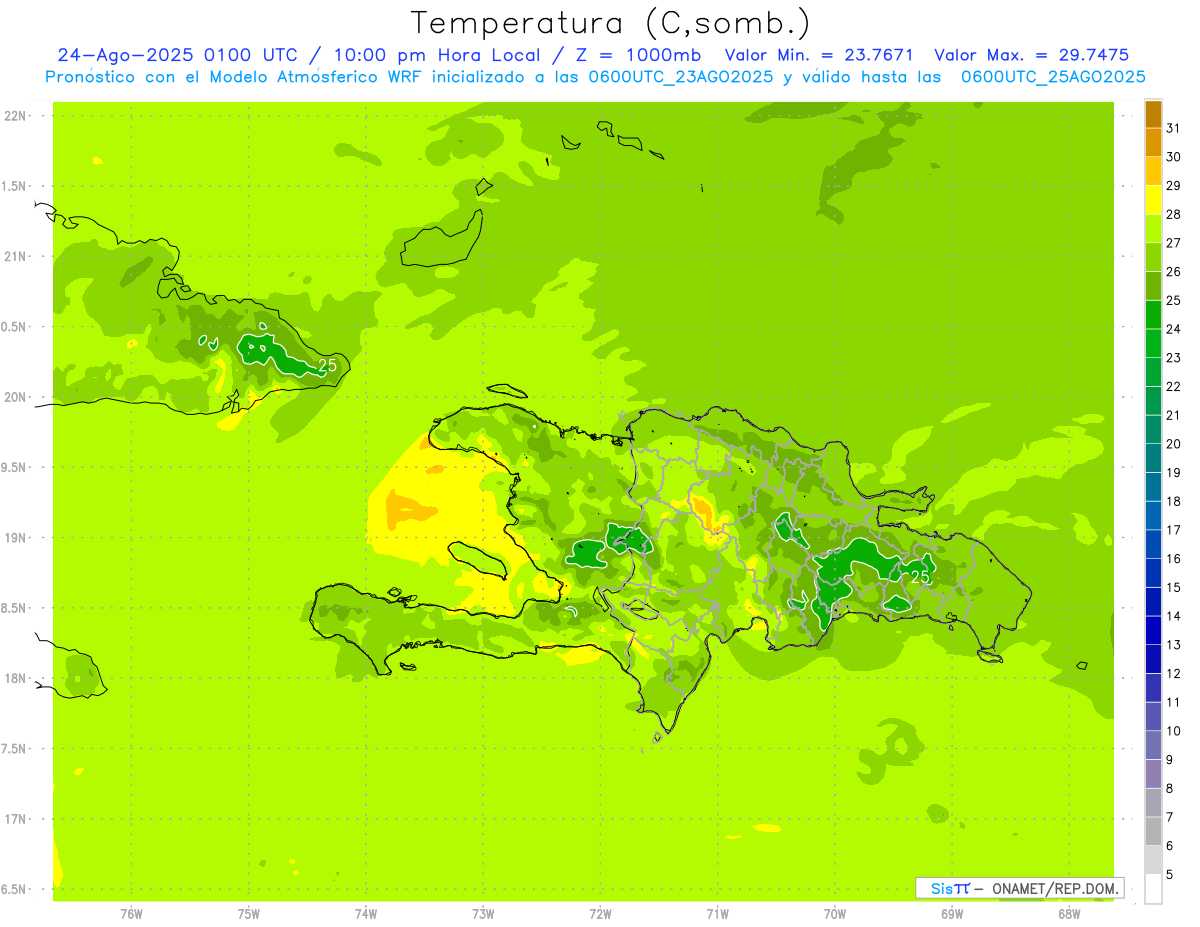The width and height of the screenshot is (1200, 927).
Task: Pick the teal swatch between 19 and 20
Action: tap(1153, 459)
